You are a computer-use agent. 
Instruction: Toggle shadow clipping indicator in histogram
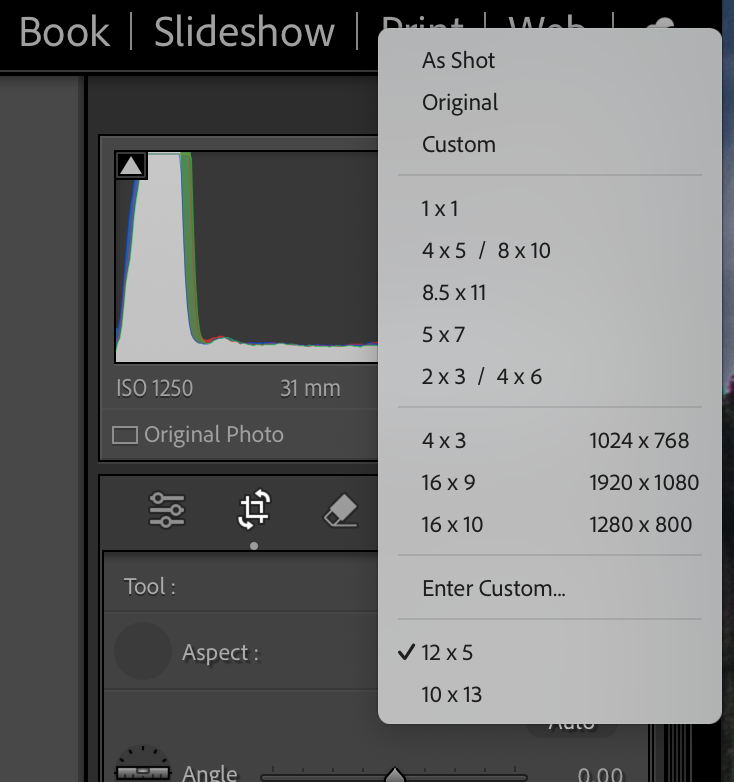point(131,165)
